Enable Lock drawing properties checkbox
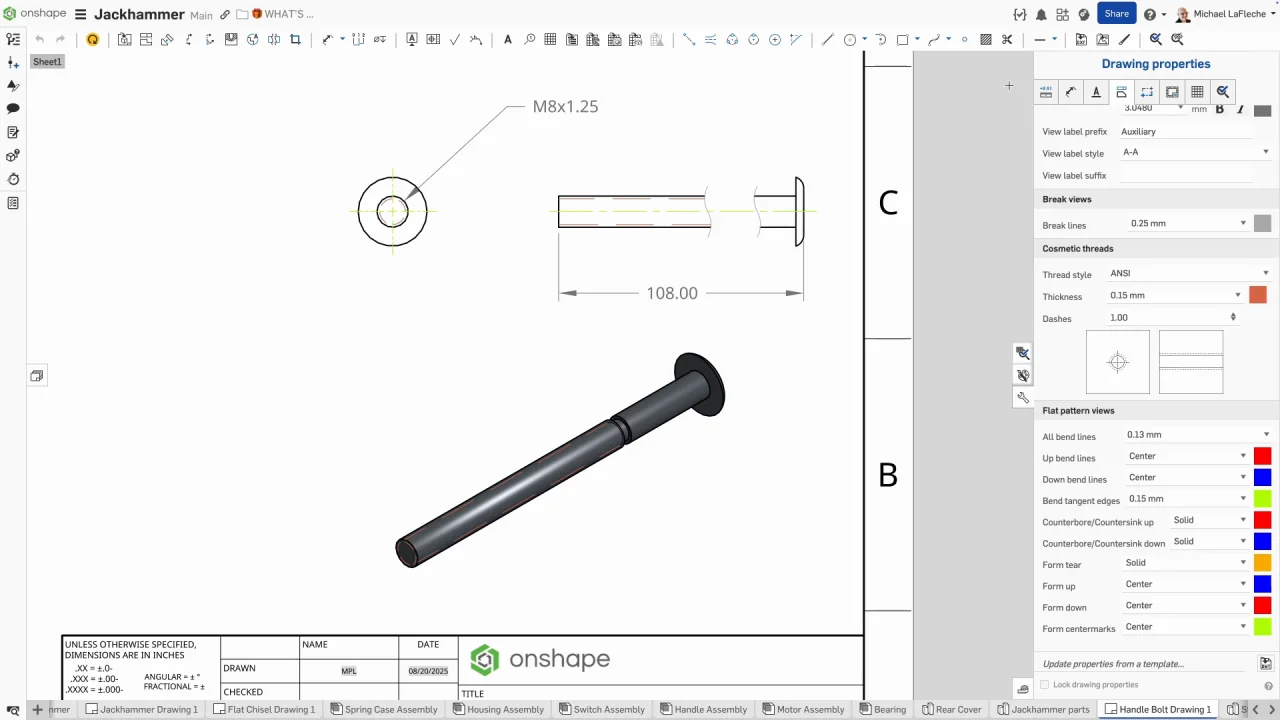The image size is (1280, 720). coord(1045,685)
